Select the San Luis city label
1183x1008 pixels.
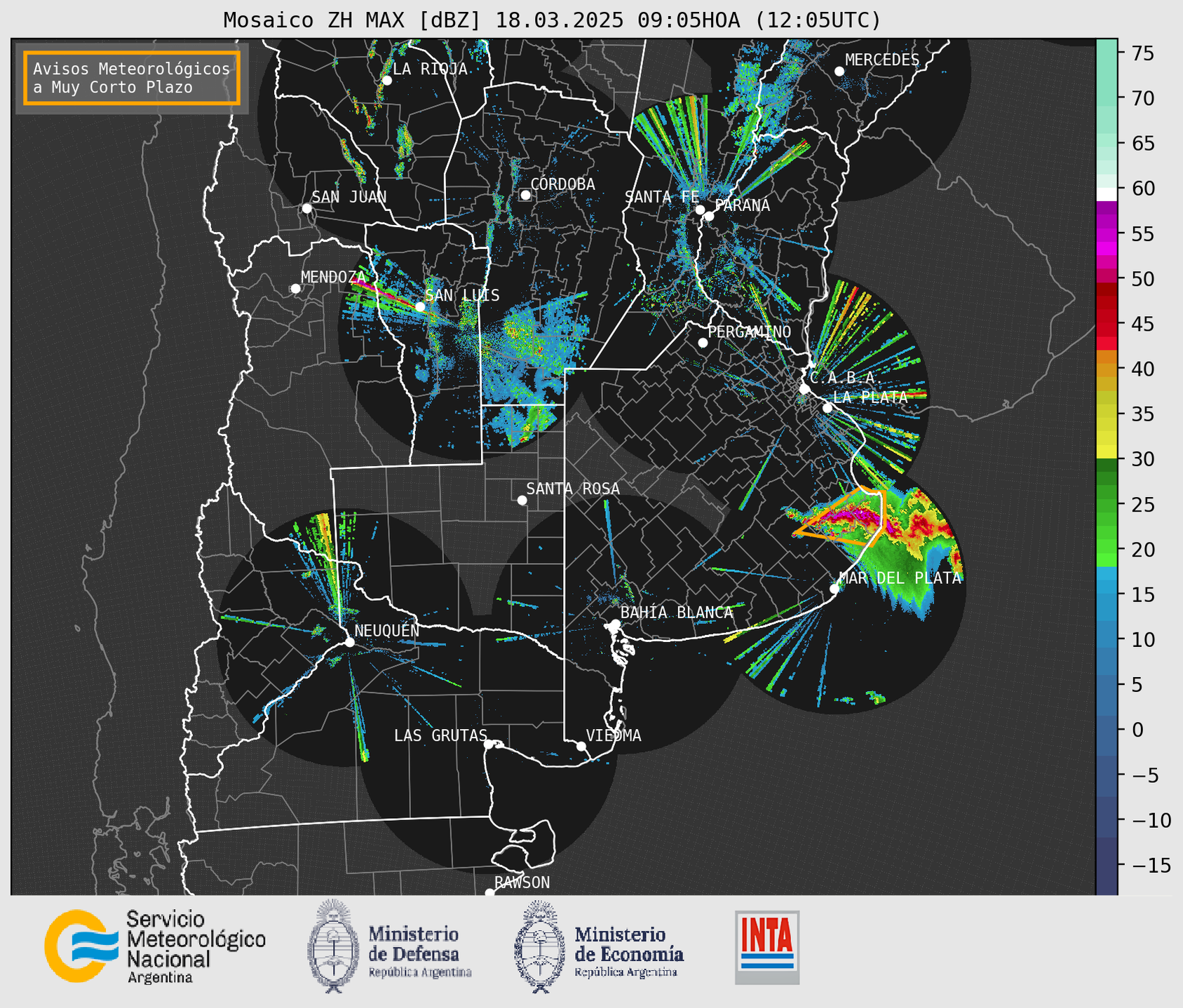coord(463,296)
